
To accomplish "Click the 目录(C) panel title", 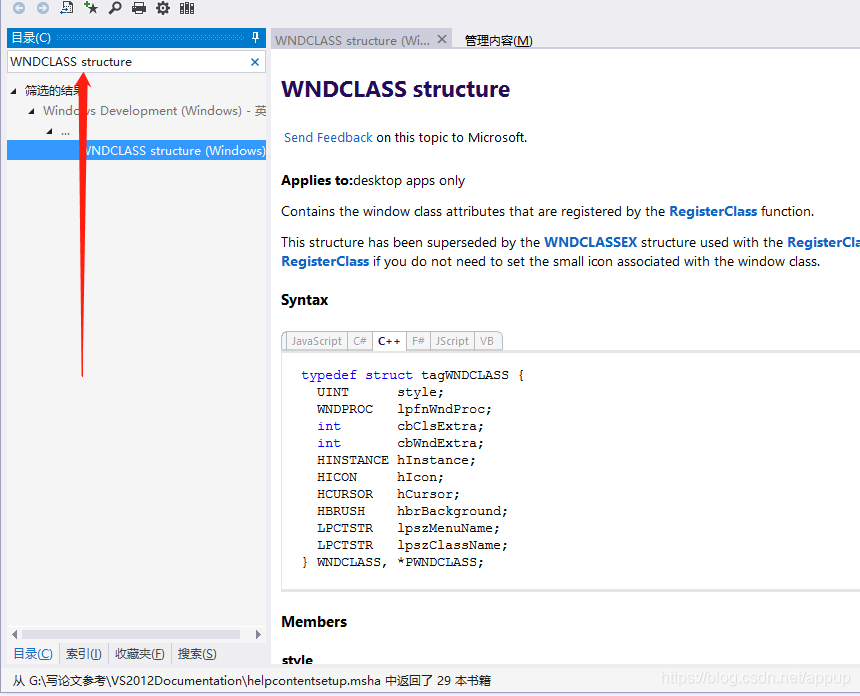I will click(x=31, y=38).
